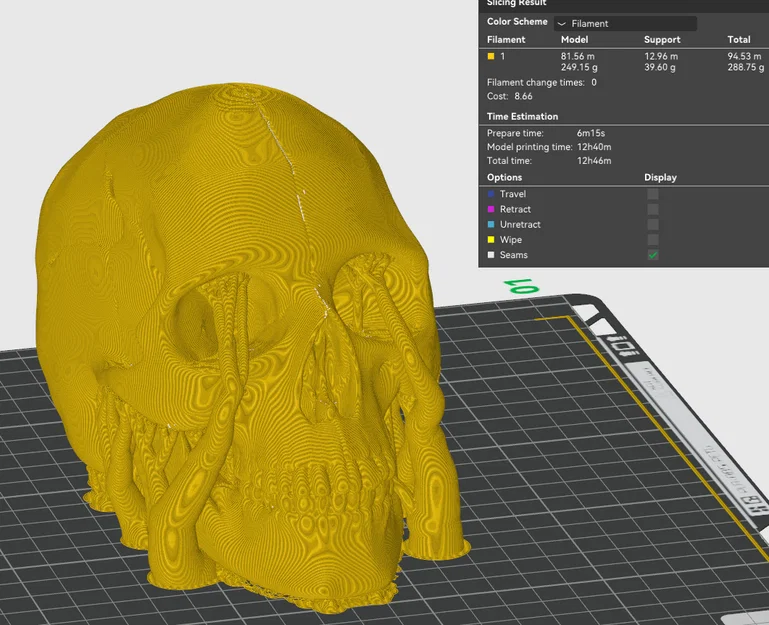Click the Model weight 249.15 g
This screenshot has height=625, width=769.
[x=579, y=67]
